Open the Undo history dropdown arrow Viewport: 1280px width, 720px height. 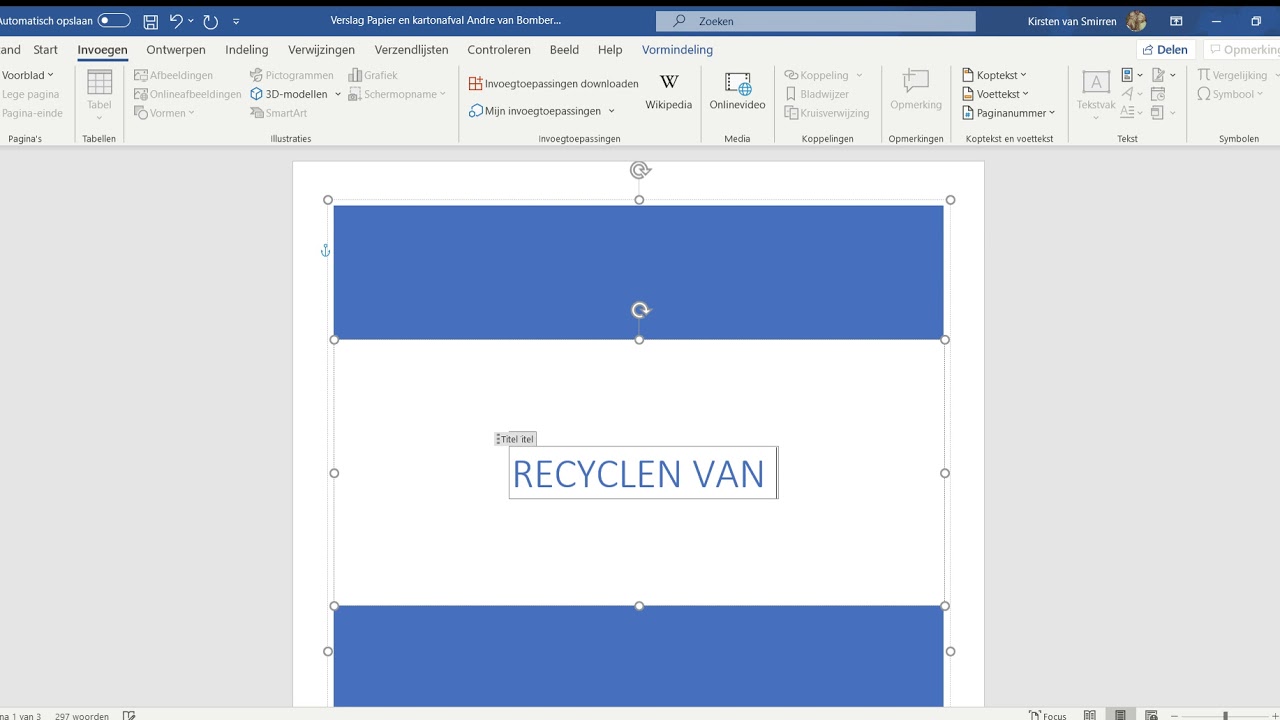pos(191,21)
